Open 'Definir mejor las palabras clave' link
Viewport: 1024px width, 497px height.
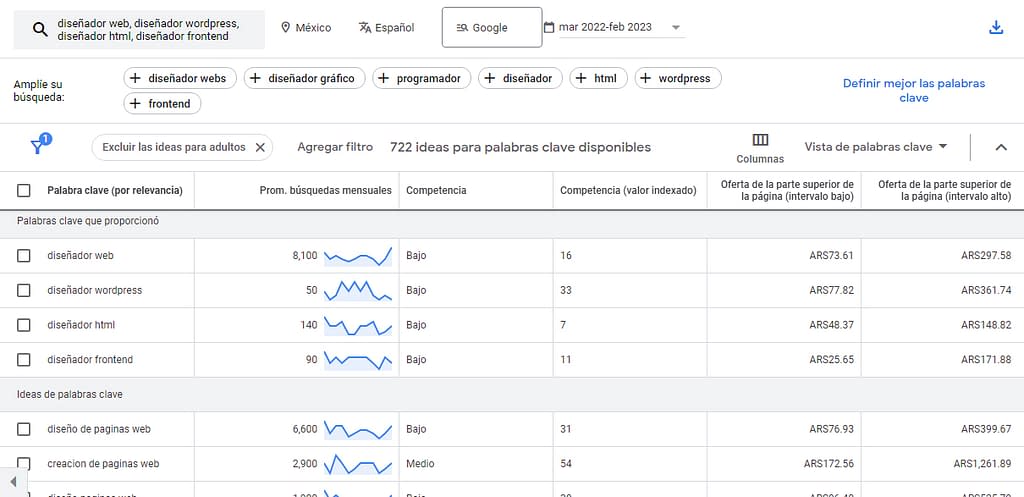[x=914, y=91]
